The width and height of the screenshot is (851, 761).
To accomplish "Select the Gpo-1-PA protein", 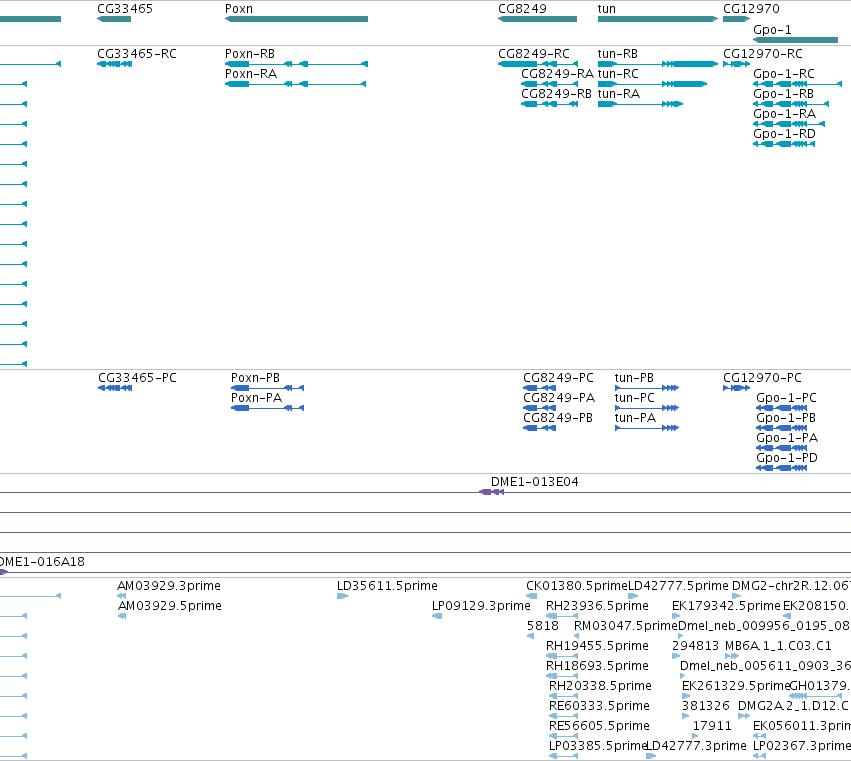I will tap(782, 448).
